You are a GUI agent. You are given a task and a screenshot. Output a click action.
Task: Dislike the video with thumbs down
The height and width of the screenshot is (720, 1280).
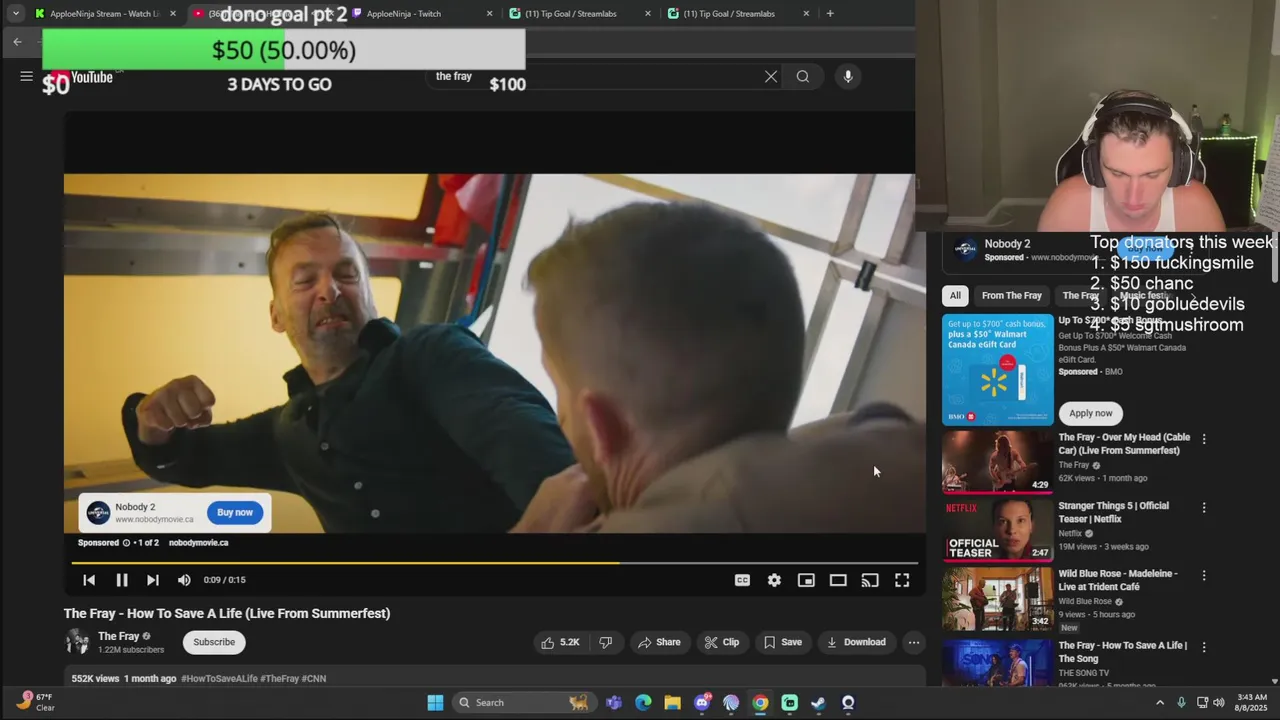pos(606,642)
